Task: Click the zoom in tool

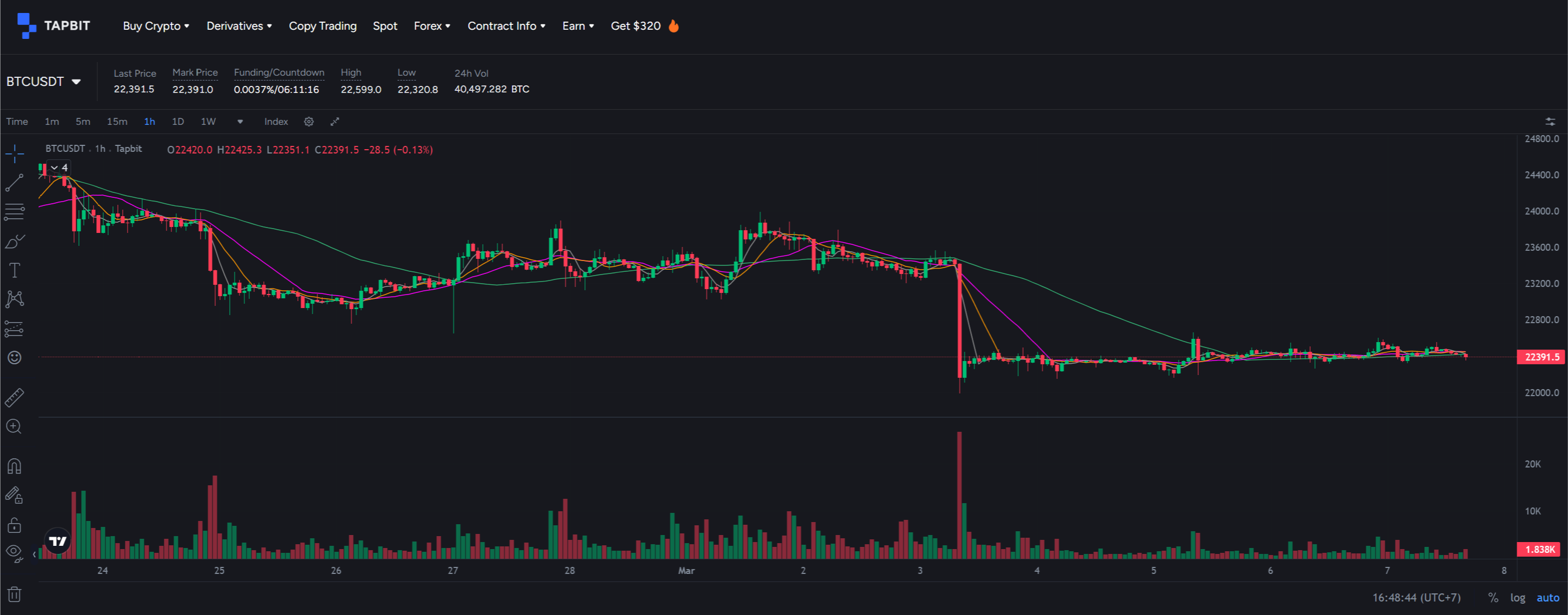Action: pyautogui.click(x=14, y=426)
